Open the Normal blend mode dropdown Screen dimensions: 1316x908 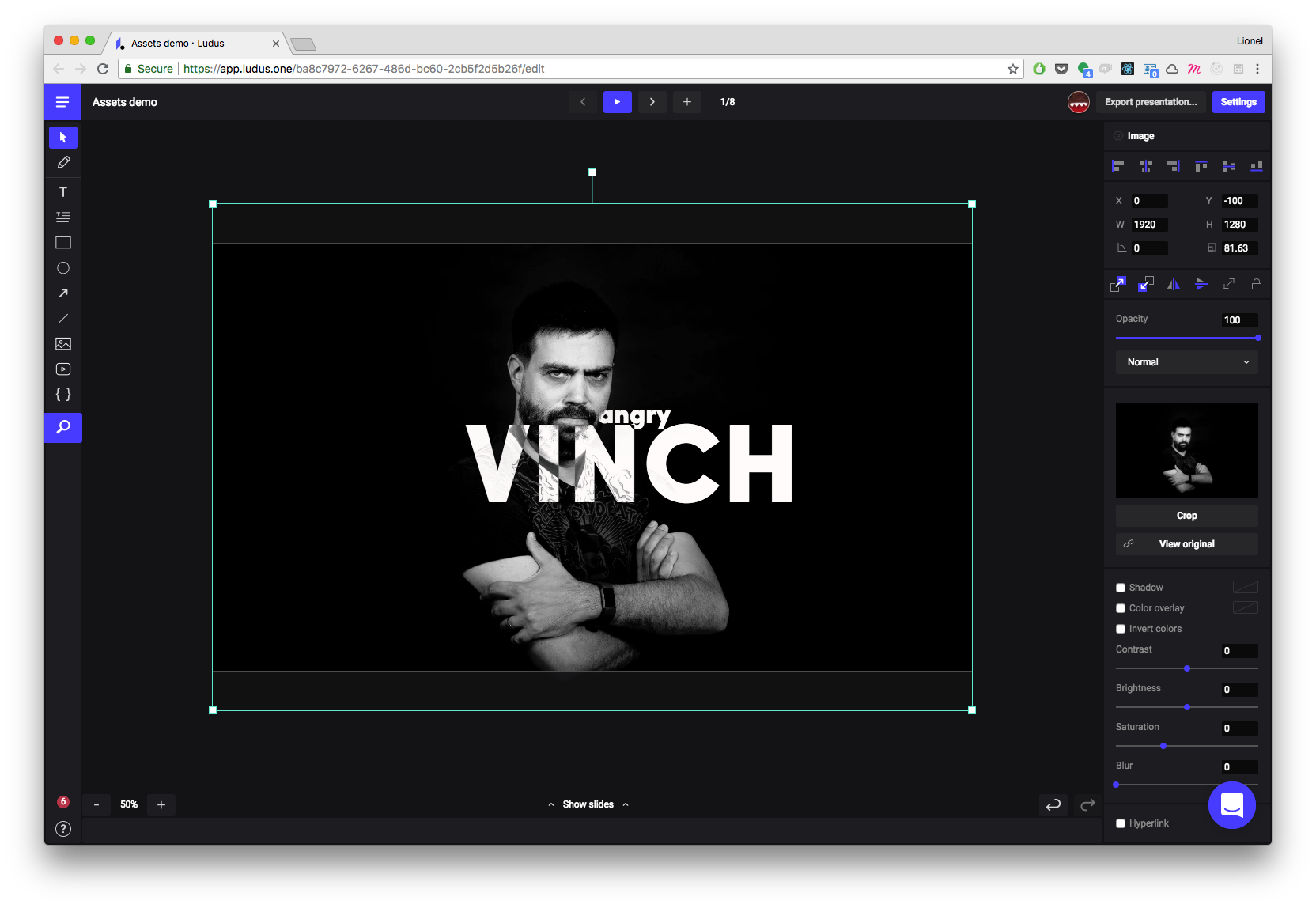coord(1186,361)
